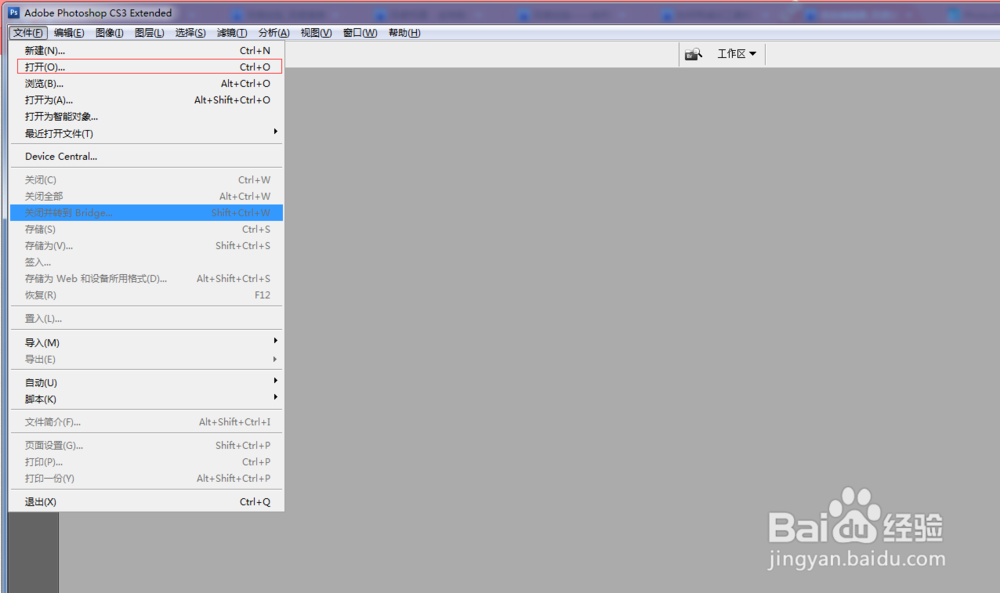Image resolution: width=1000 pixels, height=593 pixels.
Task: Open the 视图(V) menu
Action: click(316, 33)
